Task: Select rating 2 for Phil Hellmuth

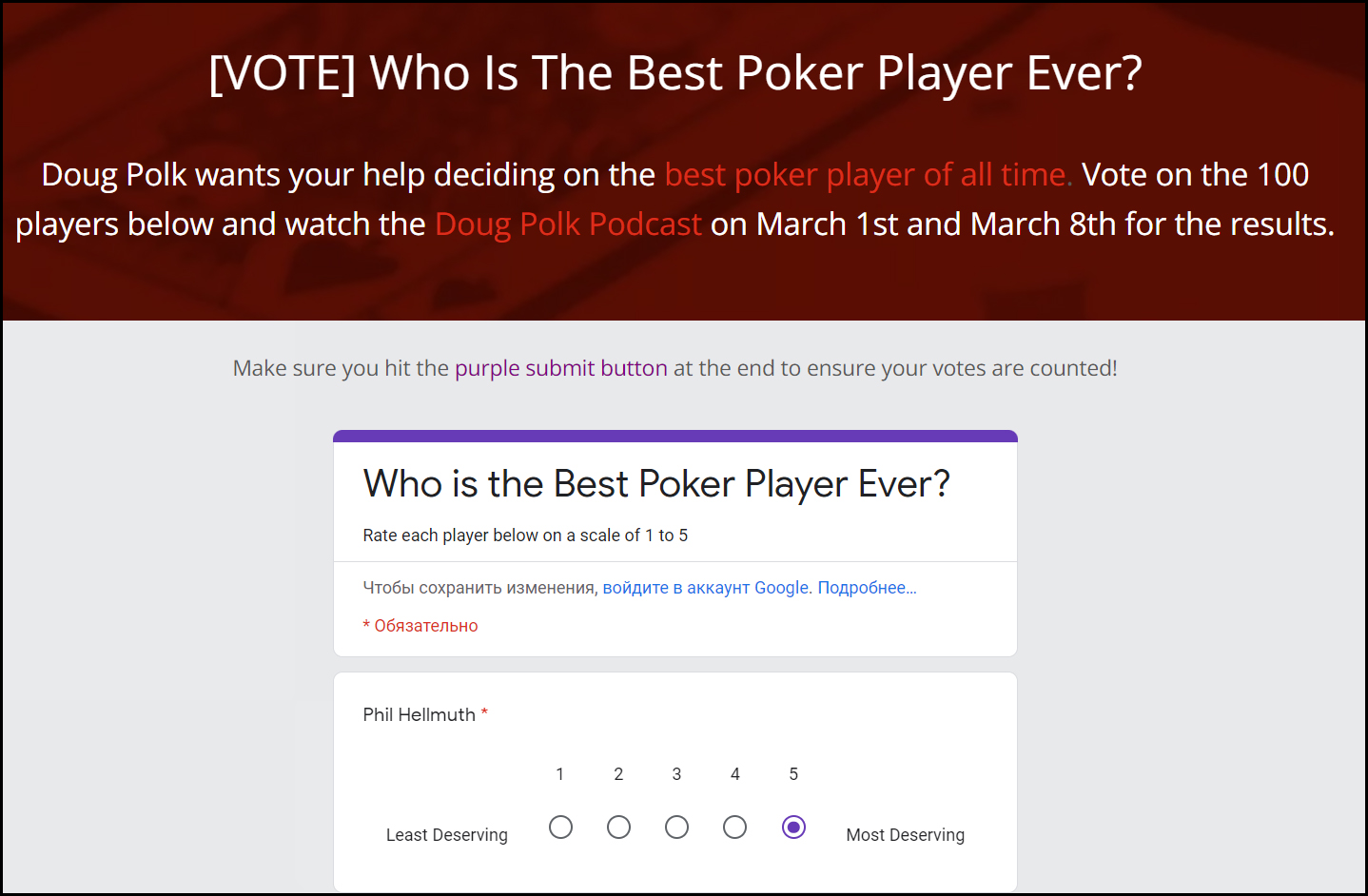Action: tap(618, 828)
